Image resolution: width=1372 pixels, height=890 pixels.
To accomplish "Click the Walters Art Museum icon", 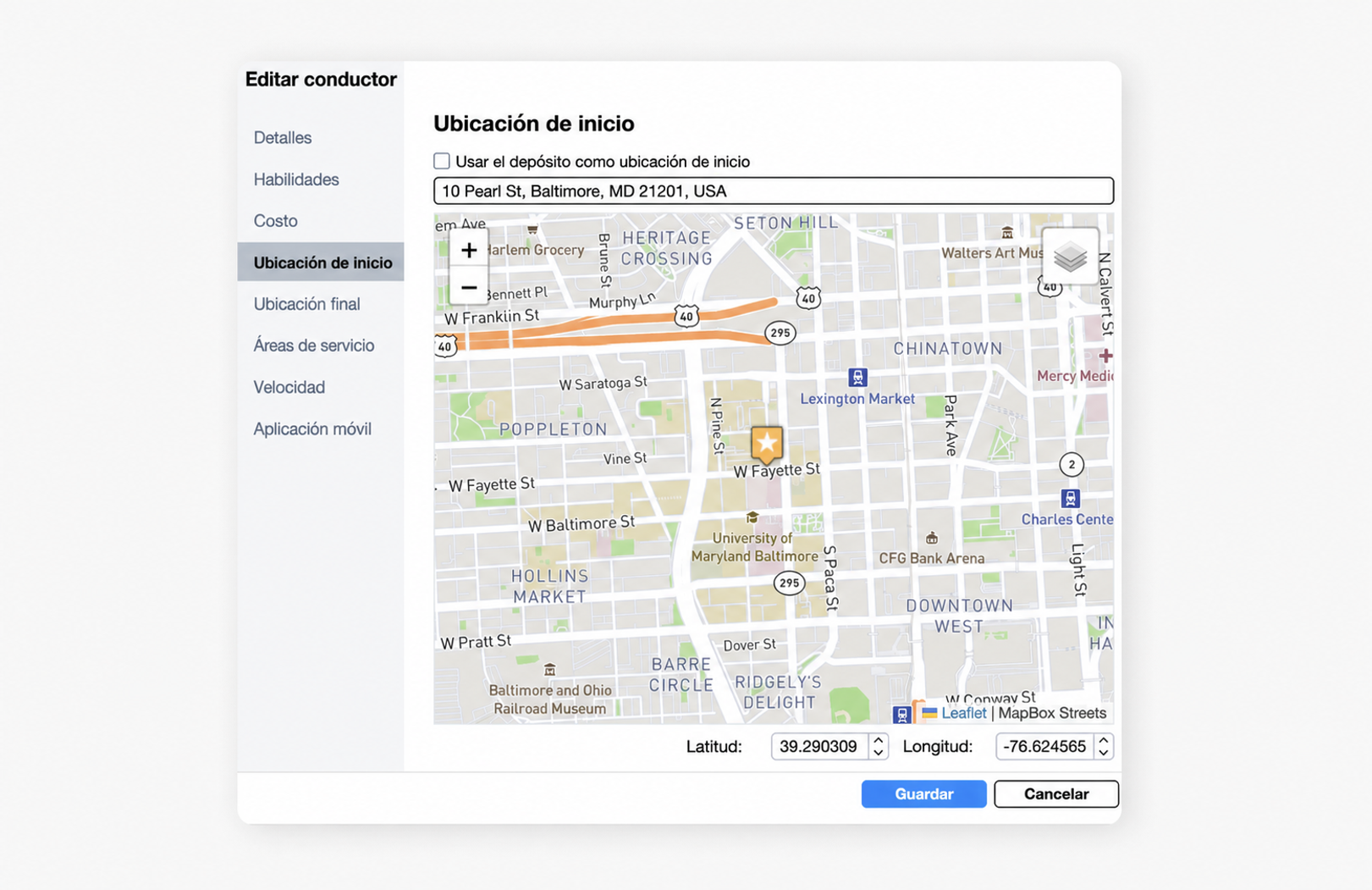I will click(x=1007, y=232).
